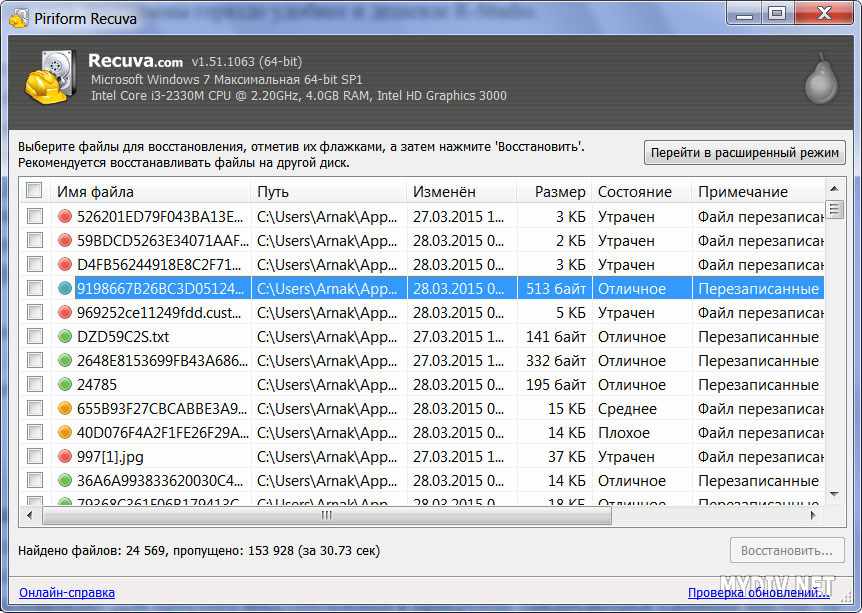Click the vertical scrollbar down arrow

pyautogui.click(x=834, y=494)
